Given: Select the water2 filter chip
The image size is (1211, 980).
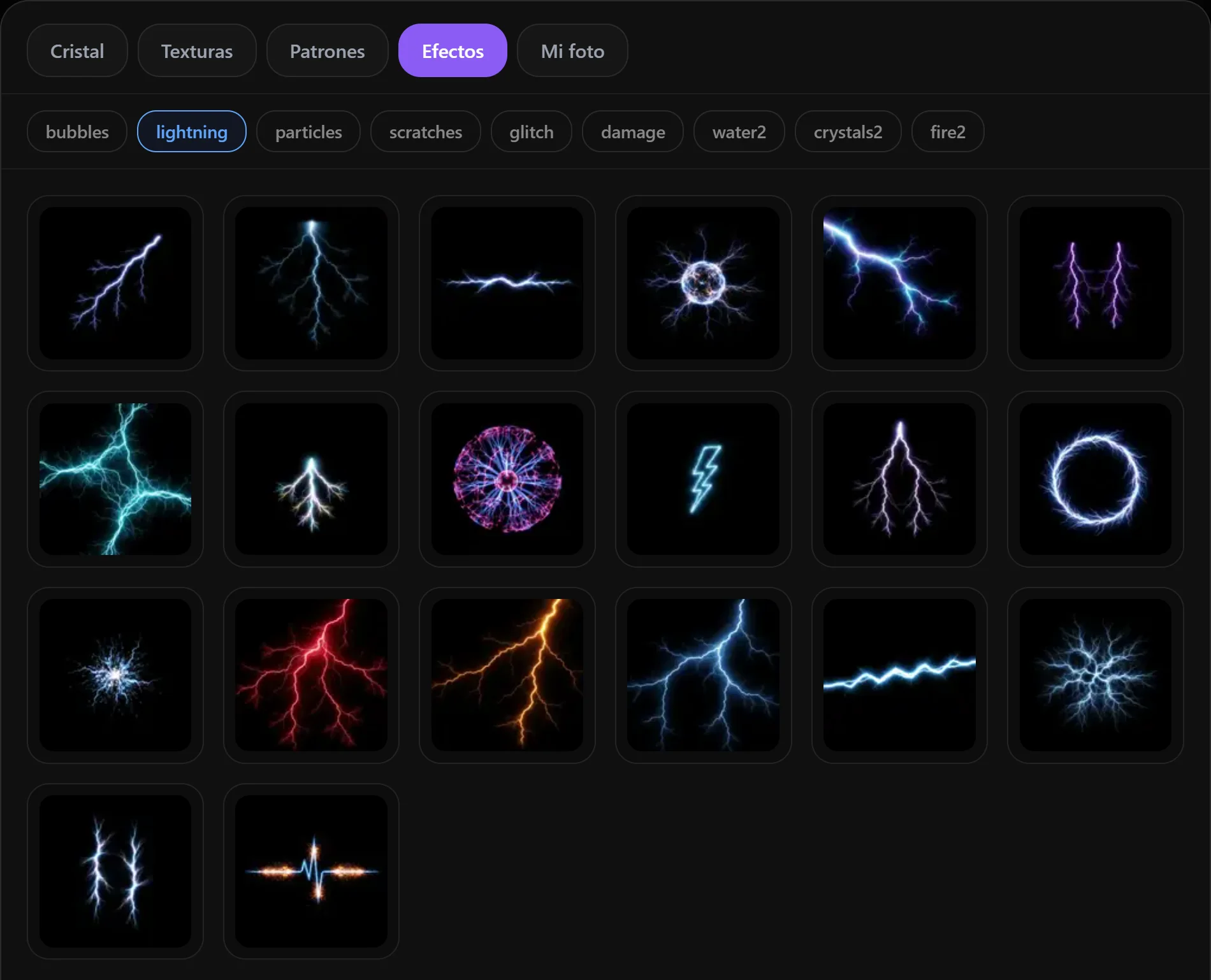Looking at the screenshot, I should 739,132.
